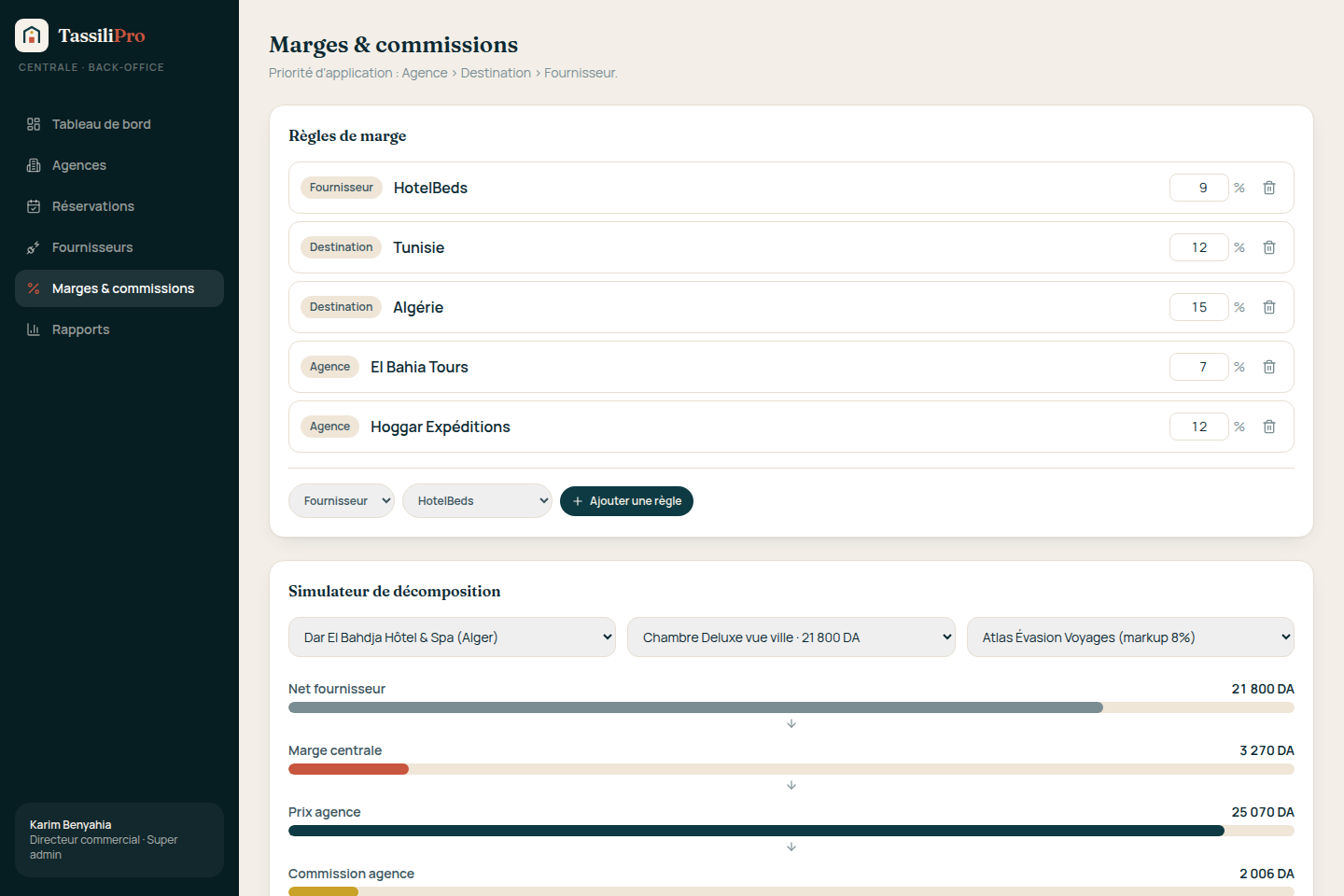1344x896 pixels.
Task: Delete the Algérie margin rule
Action: pyautogui.click(x=1269, y=307)
